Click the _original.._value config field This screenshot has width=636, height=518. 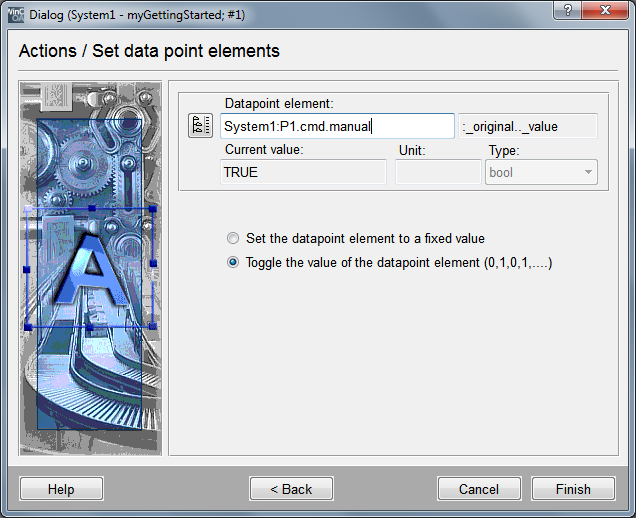(x=528, y=126)
